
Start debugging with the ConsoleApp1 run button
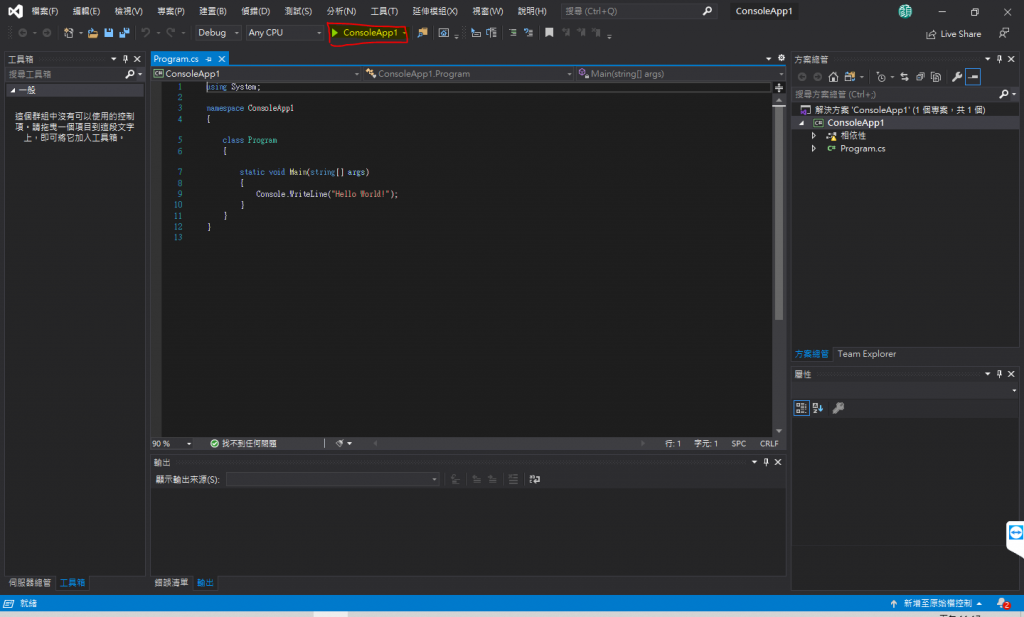point(365,33)
